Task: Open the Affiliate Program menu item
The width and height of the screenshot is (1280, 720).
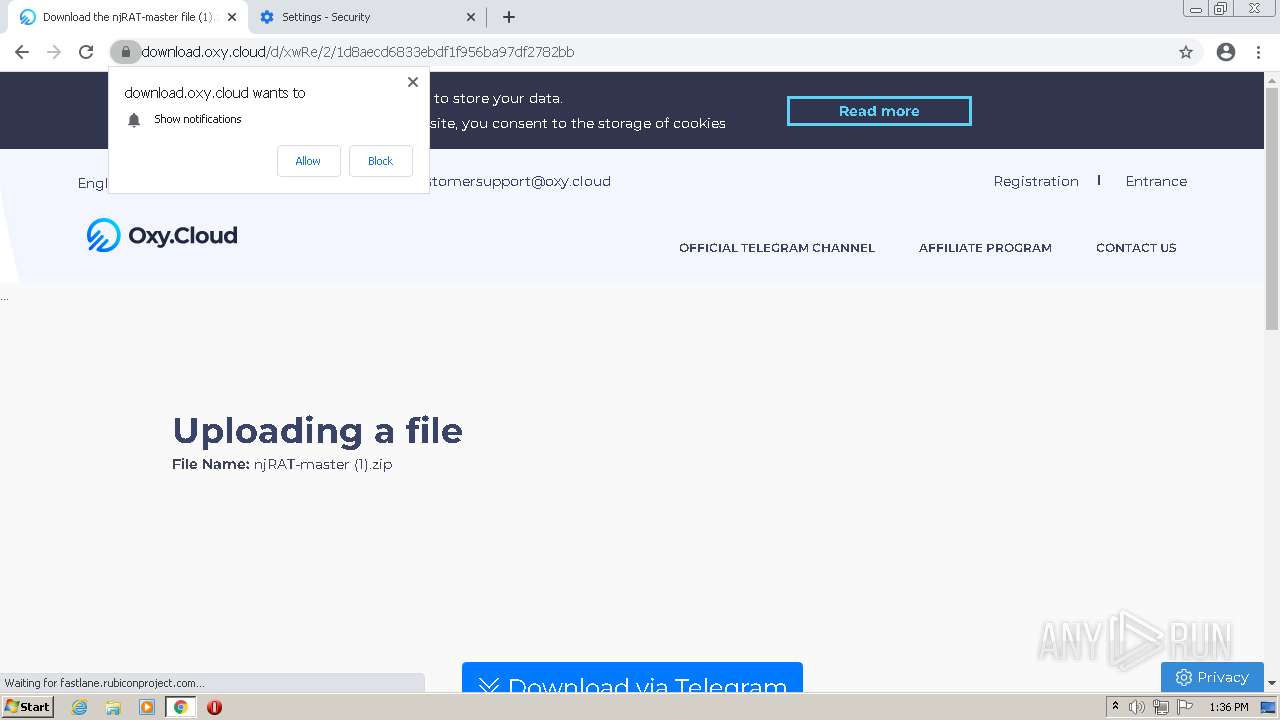Action: pyautogui.click(x=985, y=248)
